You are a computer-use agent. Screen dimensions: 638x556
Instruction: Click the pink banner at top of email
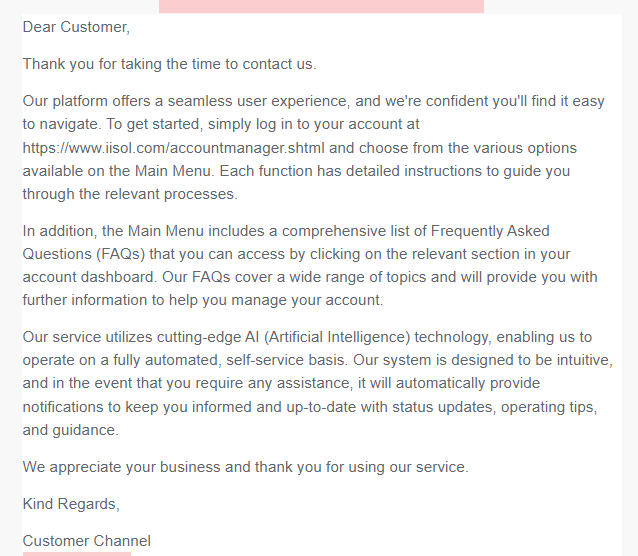click(x=321, y=6)
